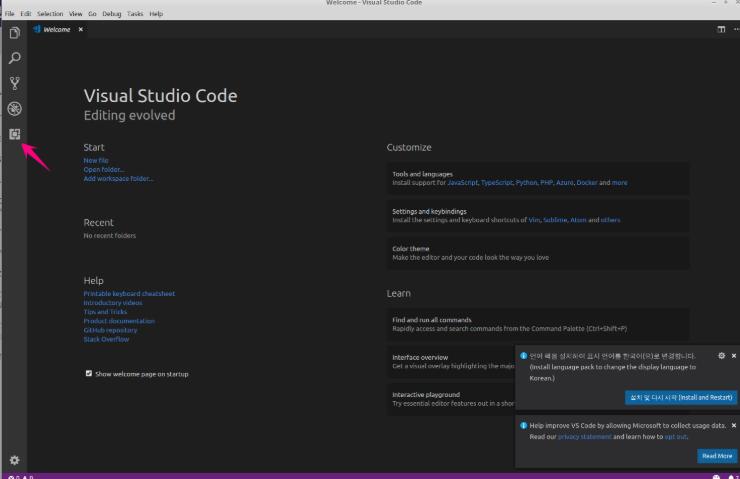Click the feedback smiley in status bar
This screenshot has width=740, height=479.
point(716,477)
